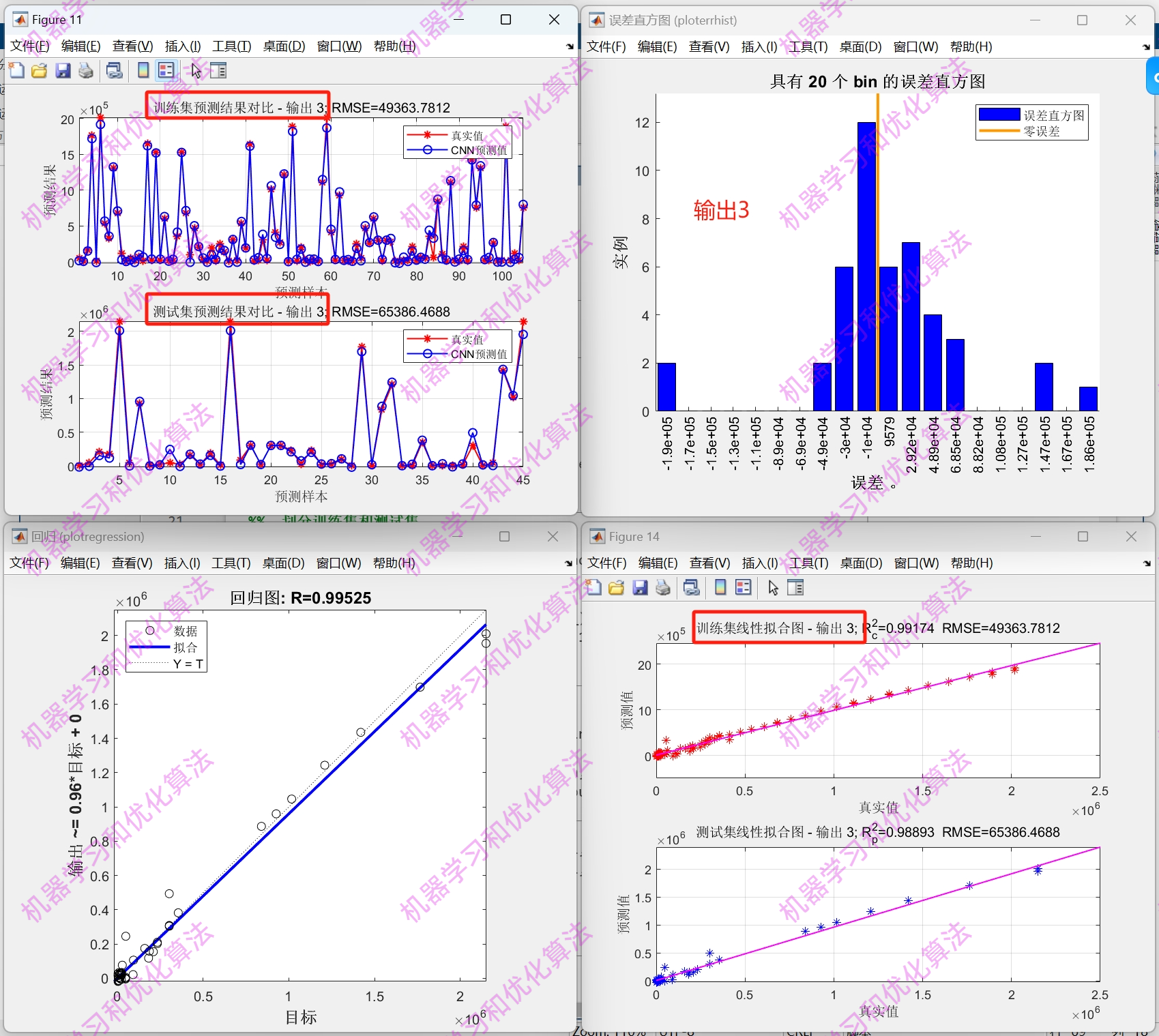Open 帮助(H) menu in Figure 14

pos(972,563)
